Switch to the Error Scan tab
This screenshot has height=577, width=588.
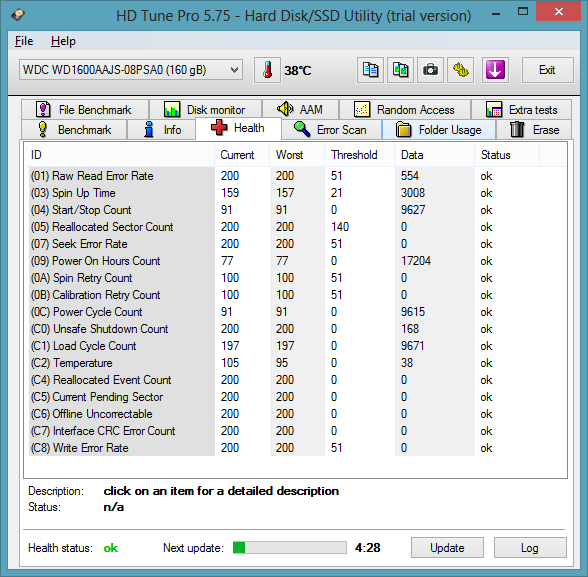click(331, 130)
